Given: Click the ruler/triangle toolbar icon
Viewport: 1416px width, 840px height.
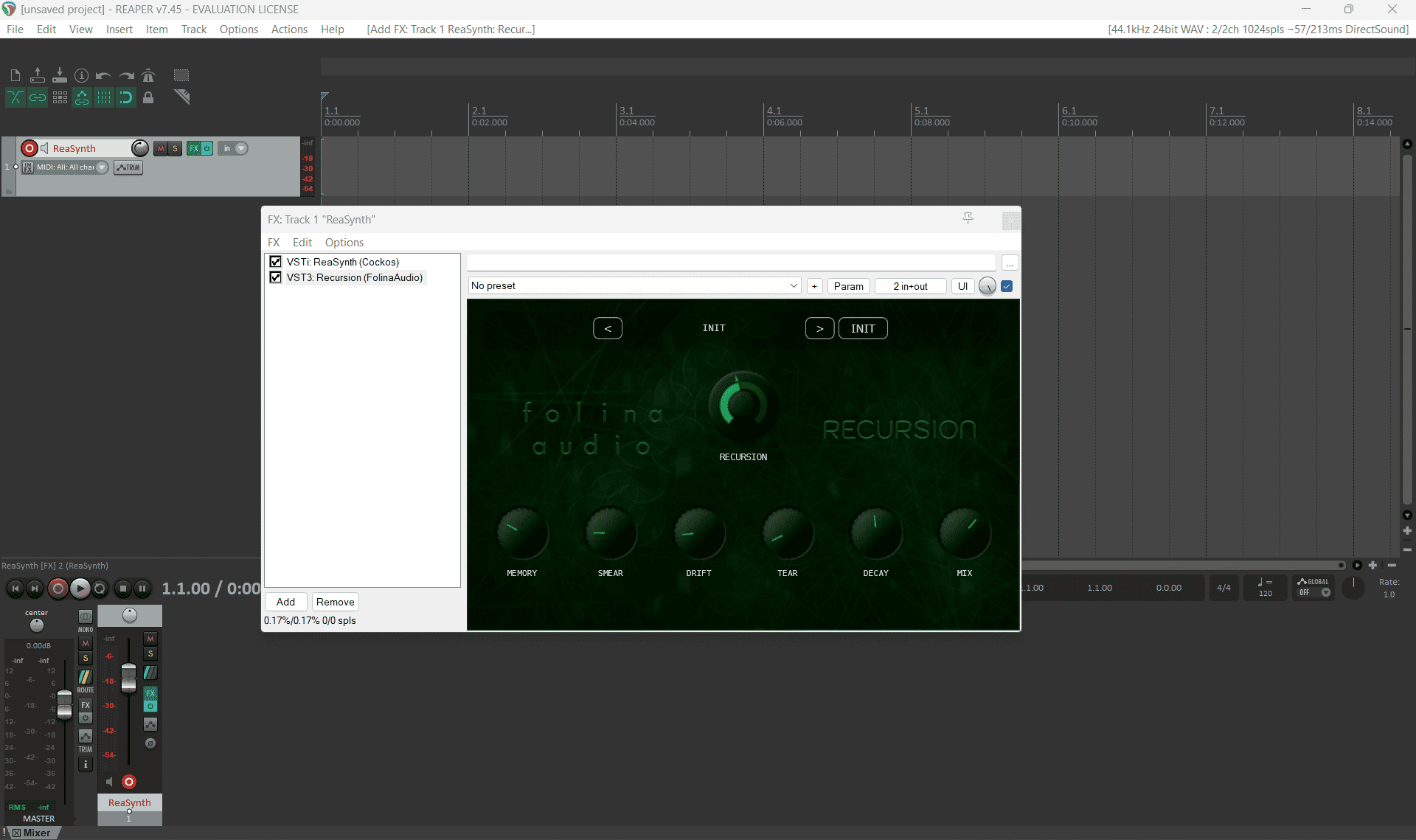Looking at the screenshot, I should 182,97.
